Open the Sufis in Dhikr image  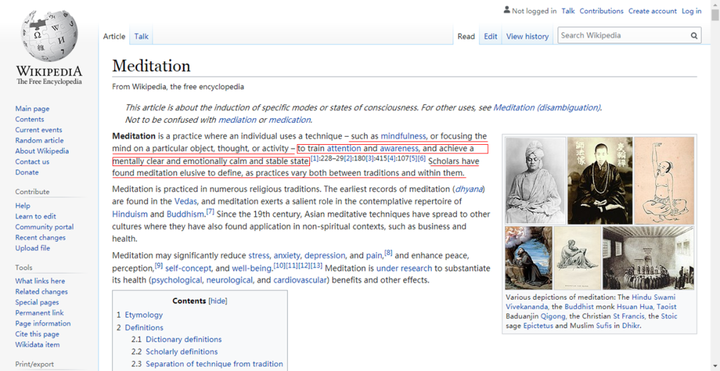(648, 258)
